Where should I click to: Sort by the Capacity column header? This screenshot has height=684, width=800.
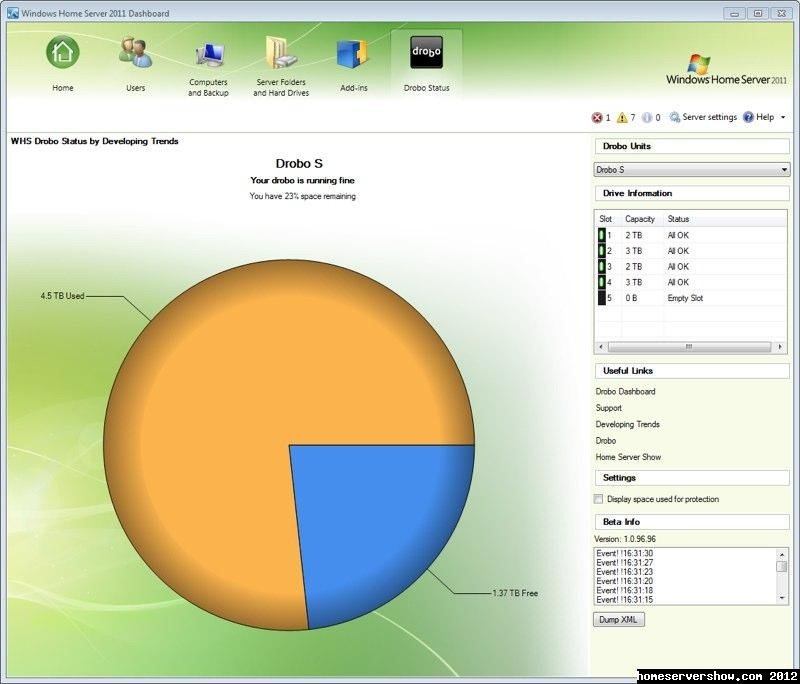click(x=642, y=219)
